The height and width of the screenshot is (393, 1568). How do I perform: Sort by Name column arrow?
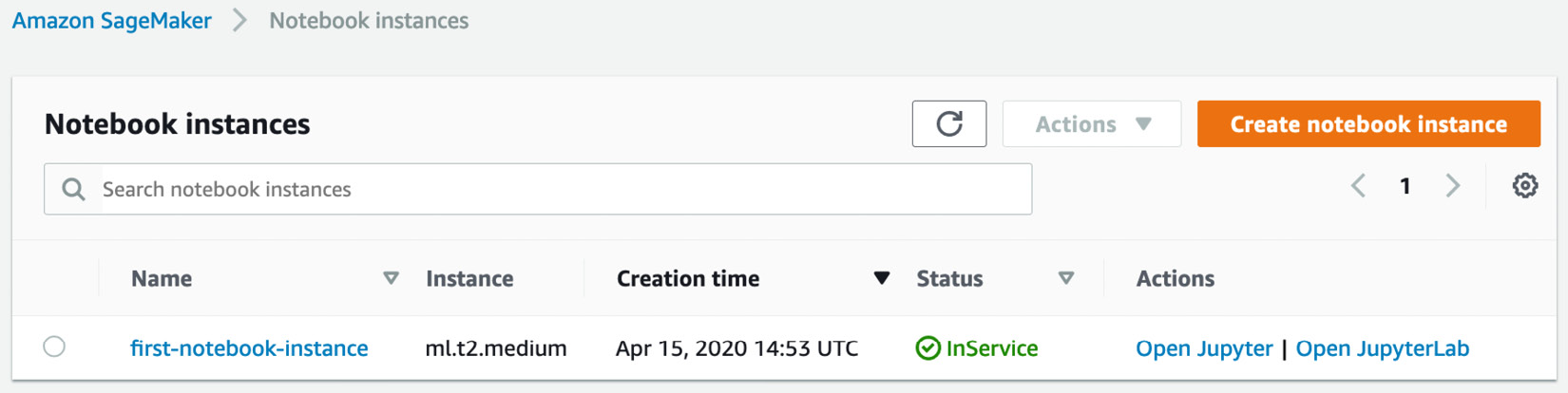[391, 278]
